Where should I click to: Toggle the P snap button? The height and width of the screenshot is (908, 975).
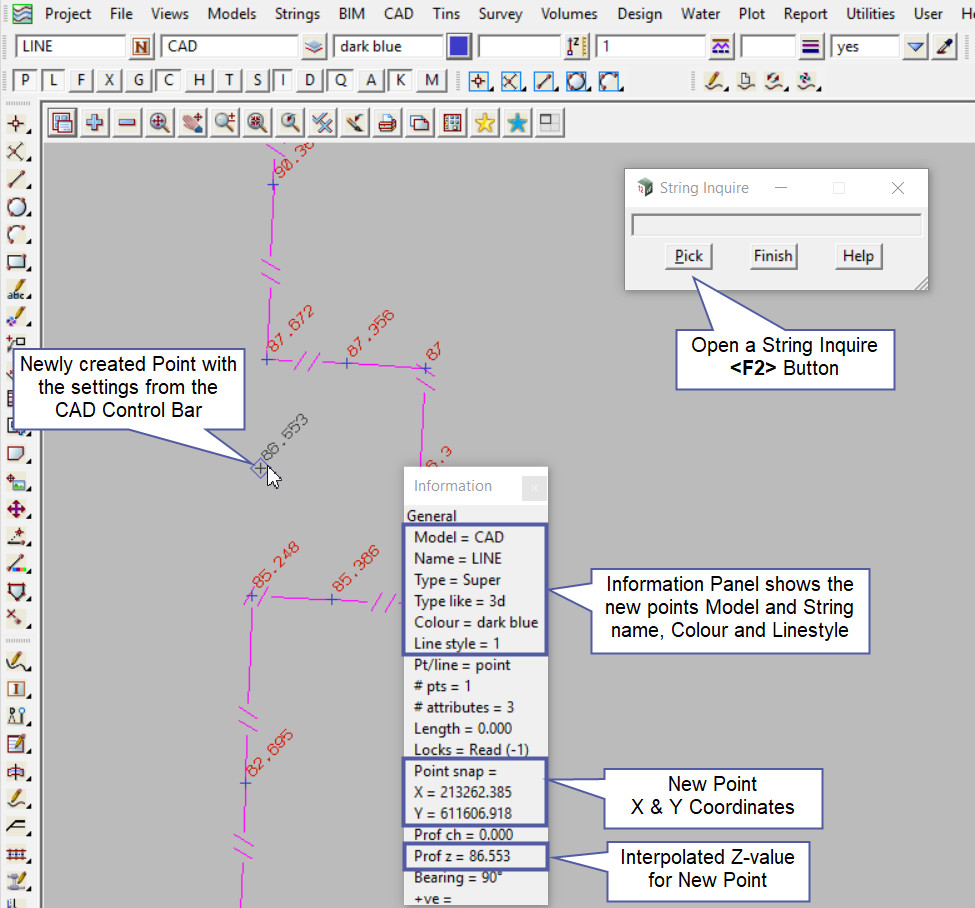coord(25,81)
